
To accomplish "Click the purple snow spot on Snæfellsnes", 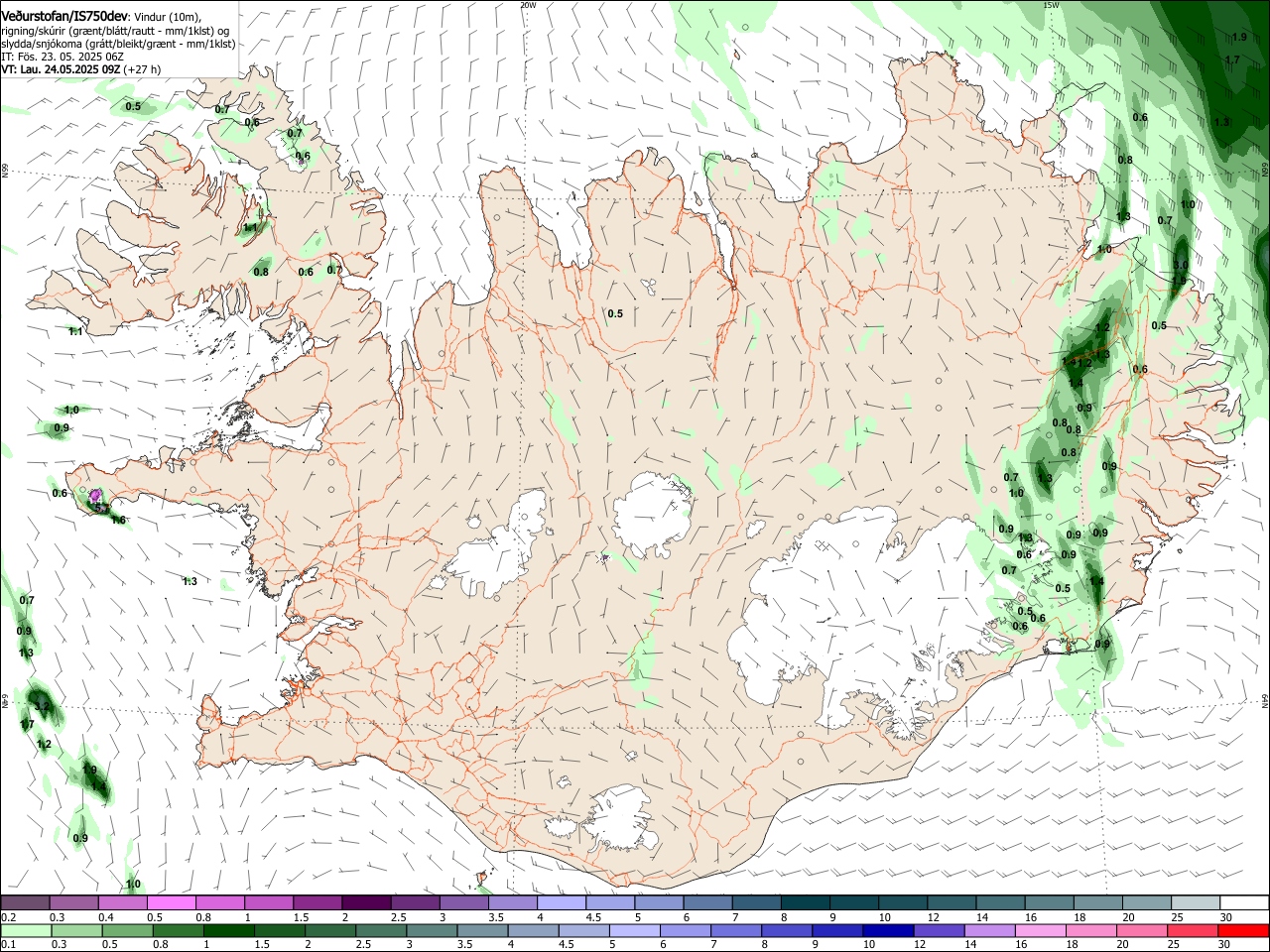I will [x=95, y=494].
